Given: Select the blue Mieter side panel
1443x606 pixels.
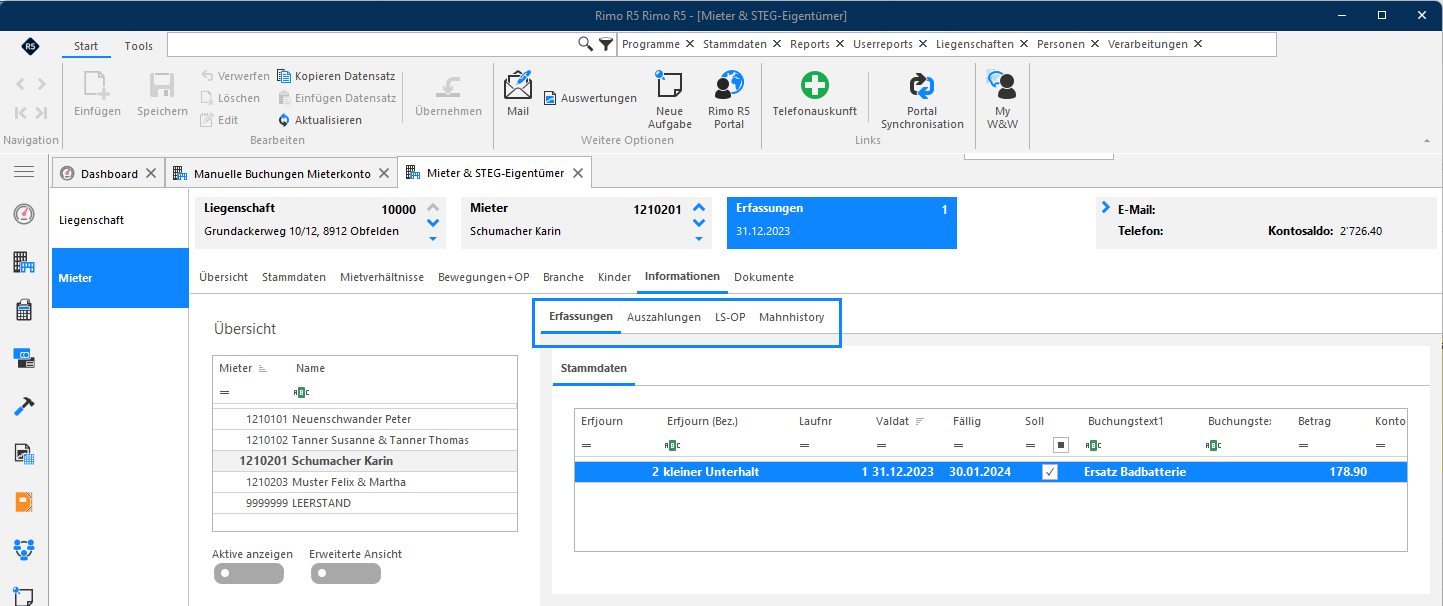Looking at the screenshot, I should coord(120,278).
